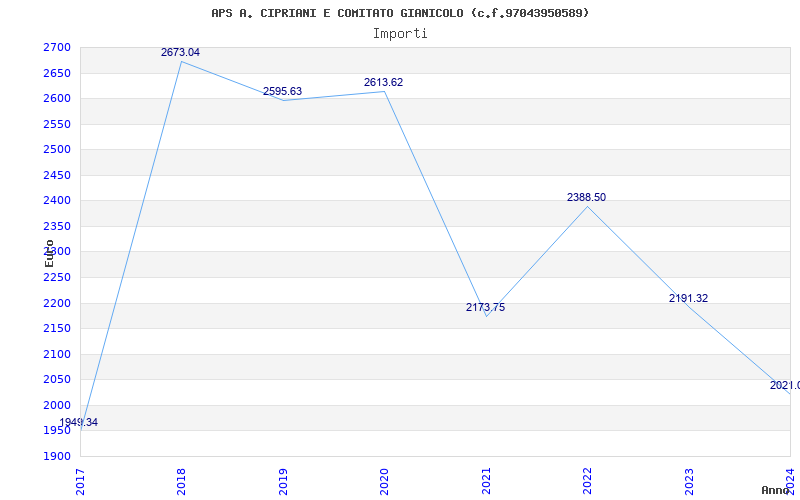This screenshot has width=800, height=500.
Task: Click the x-axis year 2019
Action: (x=283, y=481)
